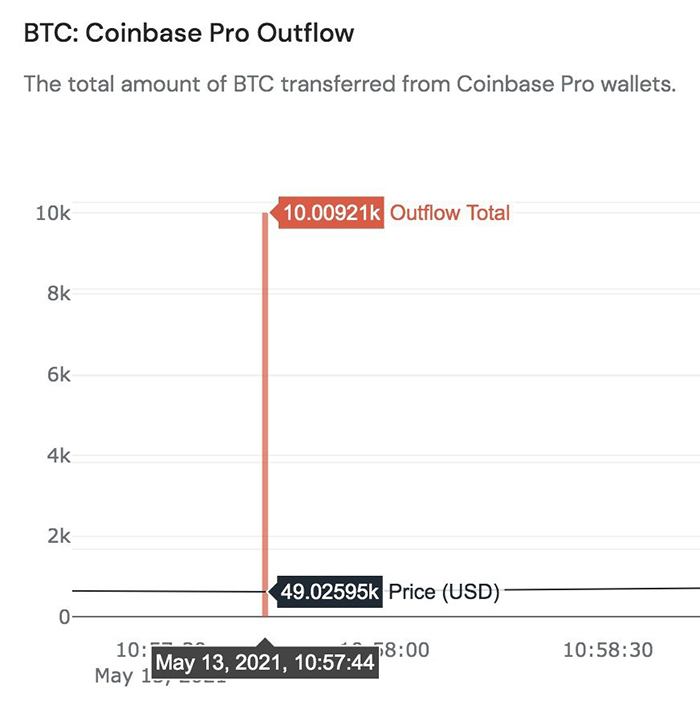Click the 10:58:30 x-axis time label

(607, 650)
